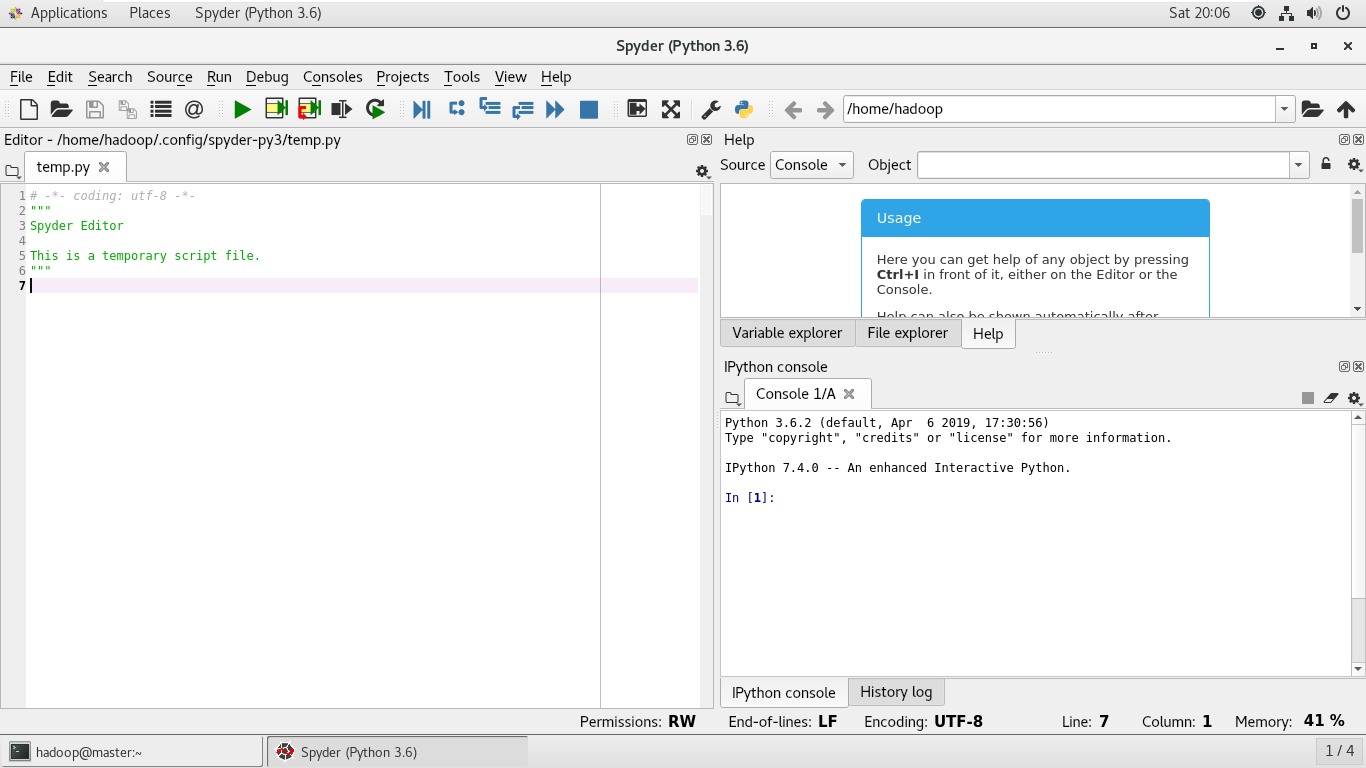
Task: Open editor pane options gear icon
Action: click(703, 172)
